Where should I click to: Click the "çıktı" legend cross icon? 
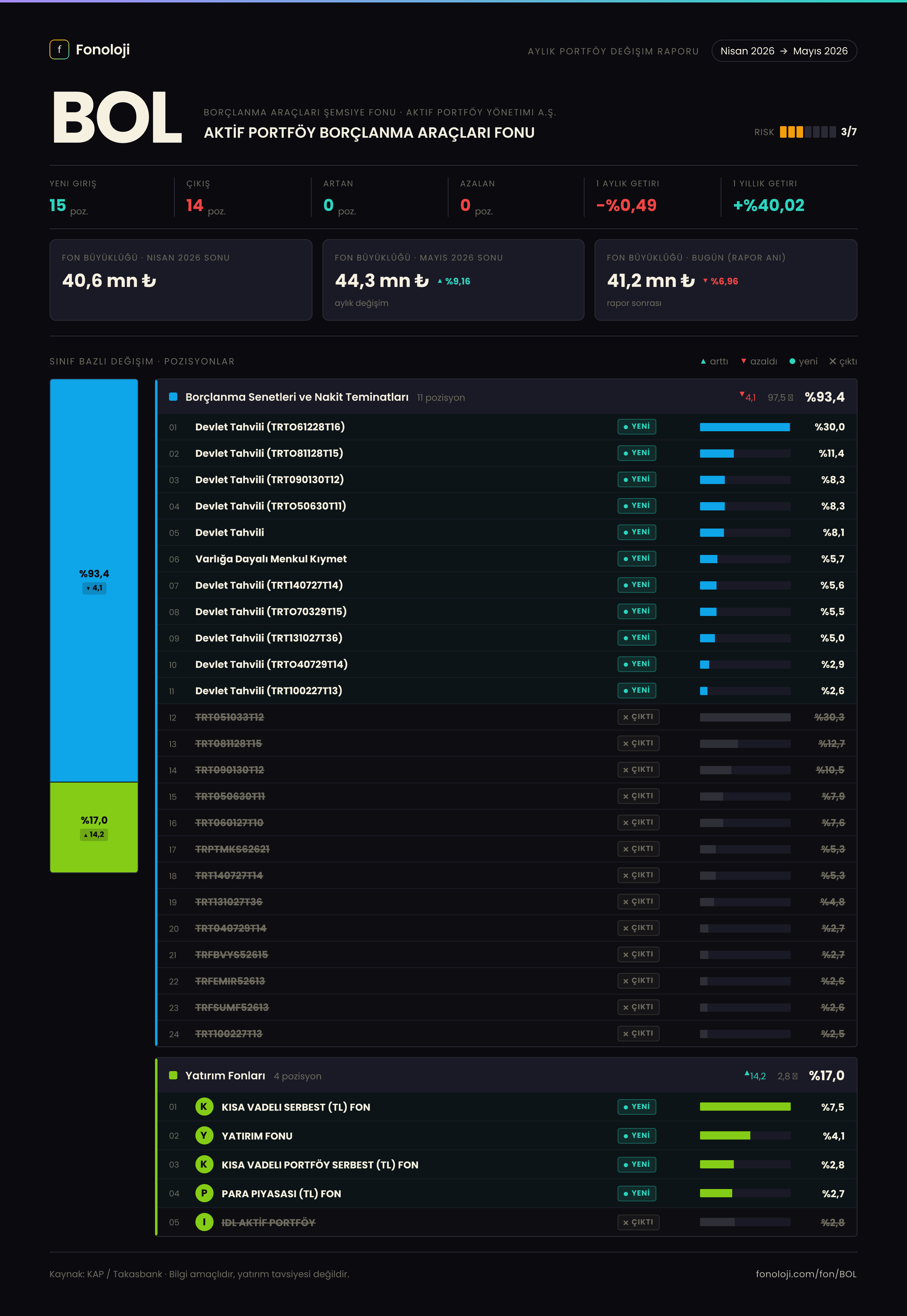coord(833,361)
